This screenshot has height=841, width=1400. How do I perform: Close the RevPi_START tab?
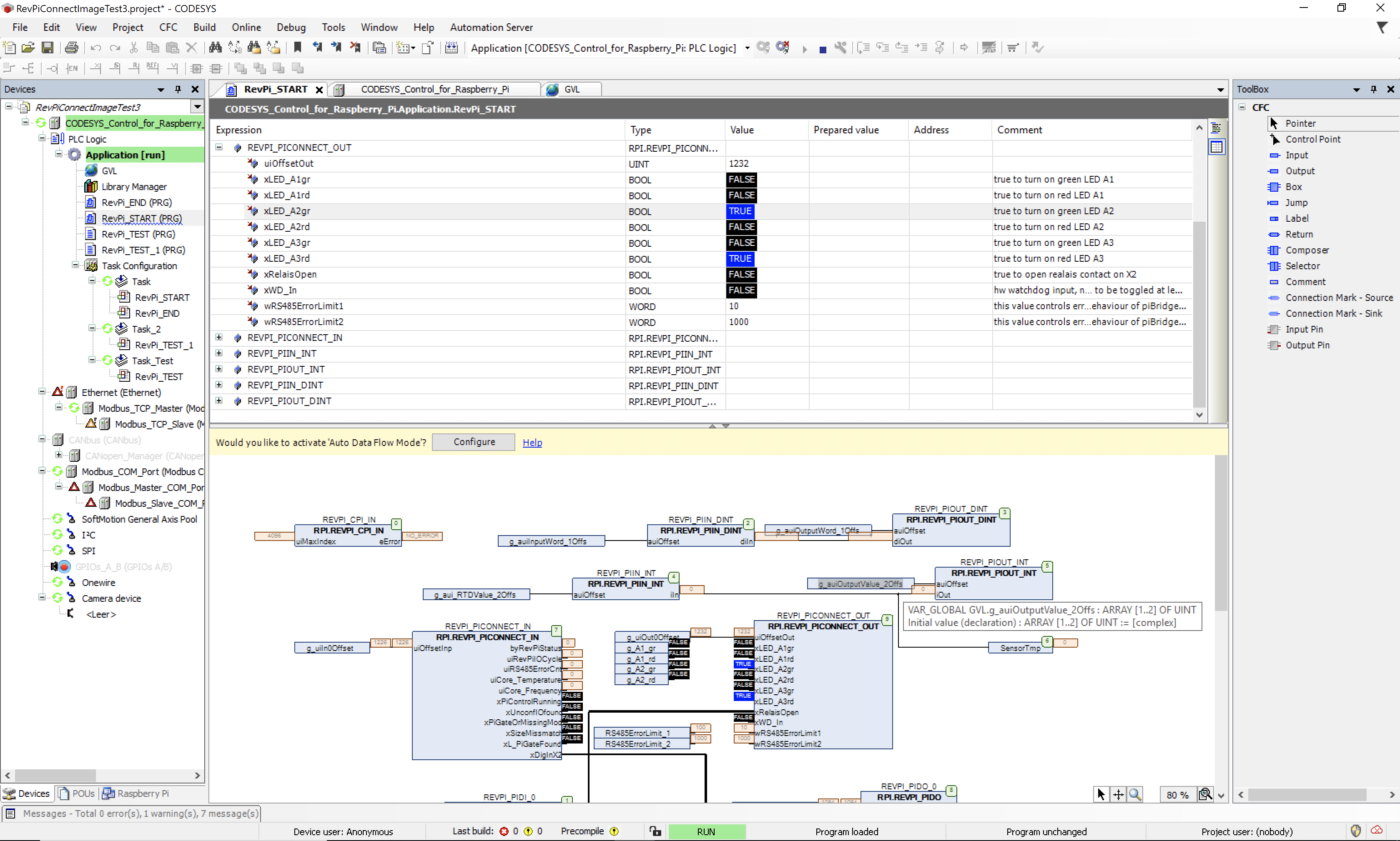click(x=319, y=90)
